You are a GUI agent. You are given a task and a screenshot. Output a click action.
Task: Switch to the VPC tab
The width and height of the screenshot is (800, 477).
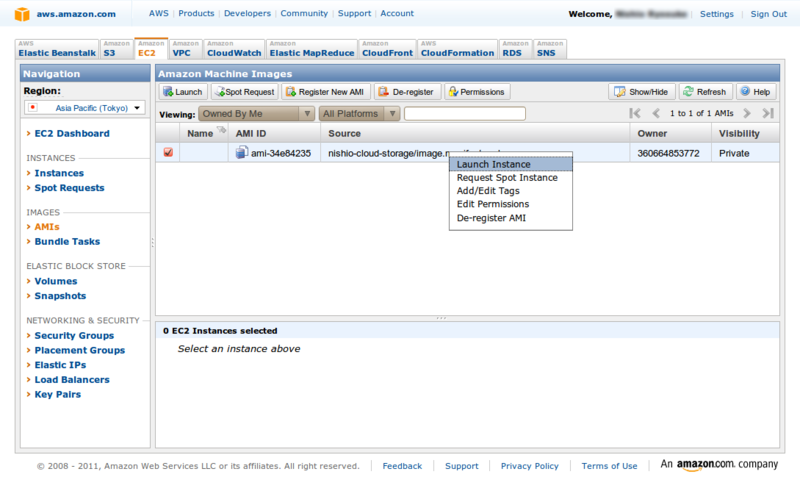pyautogui.click(x=186, y=49)
